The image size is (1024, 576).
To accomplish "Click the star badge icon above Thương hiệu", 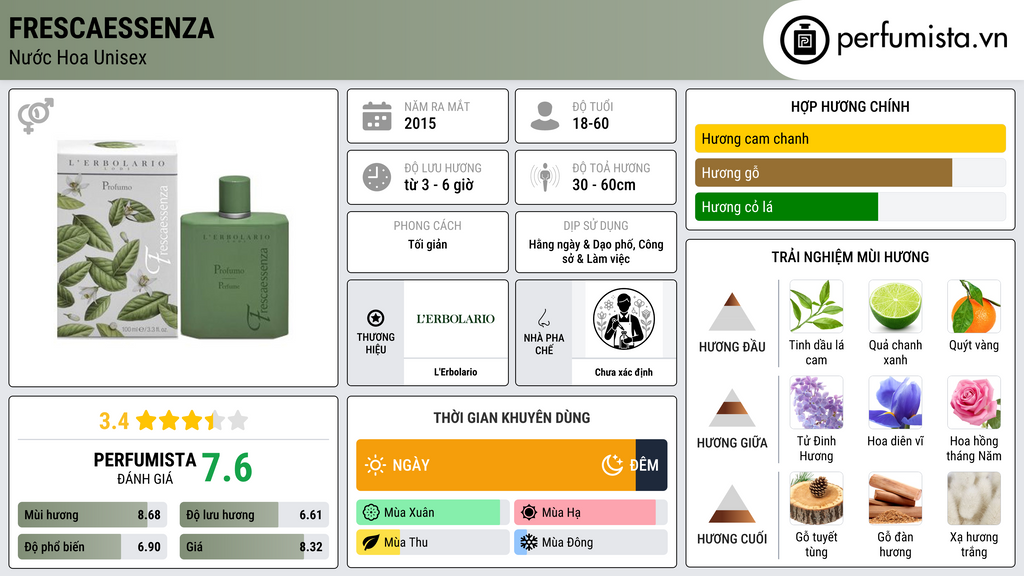I will click(x=376, y=318).
